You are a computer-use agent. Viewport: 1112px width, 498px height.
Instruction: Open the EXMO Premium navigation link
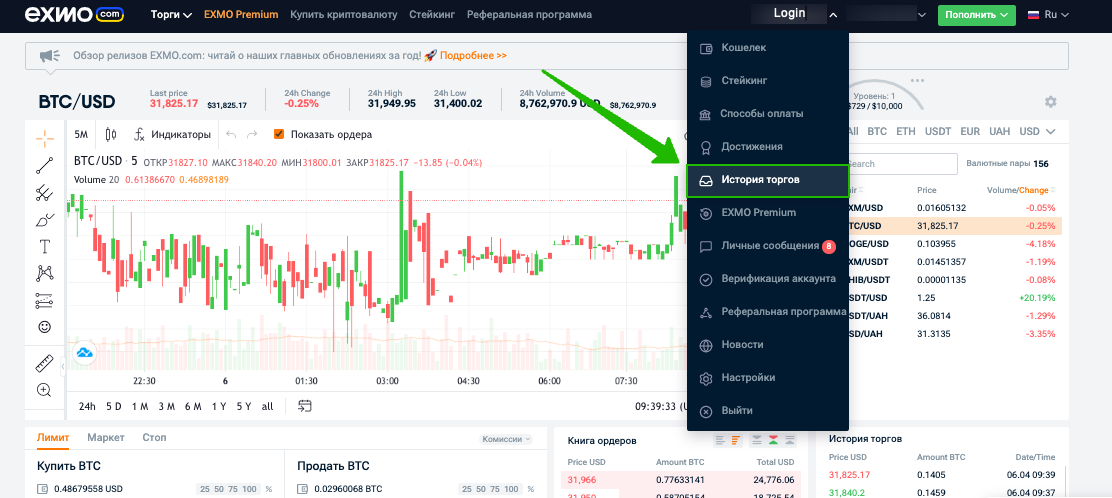tap(240, 14)
